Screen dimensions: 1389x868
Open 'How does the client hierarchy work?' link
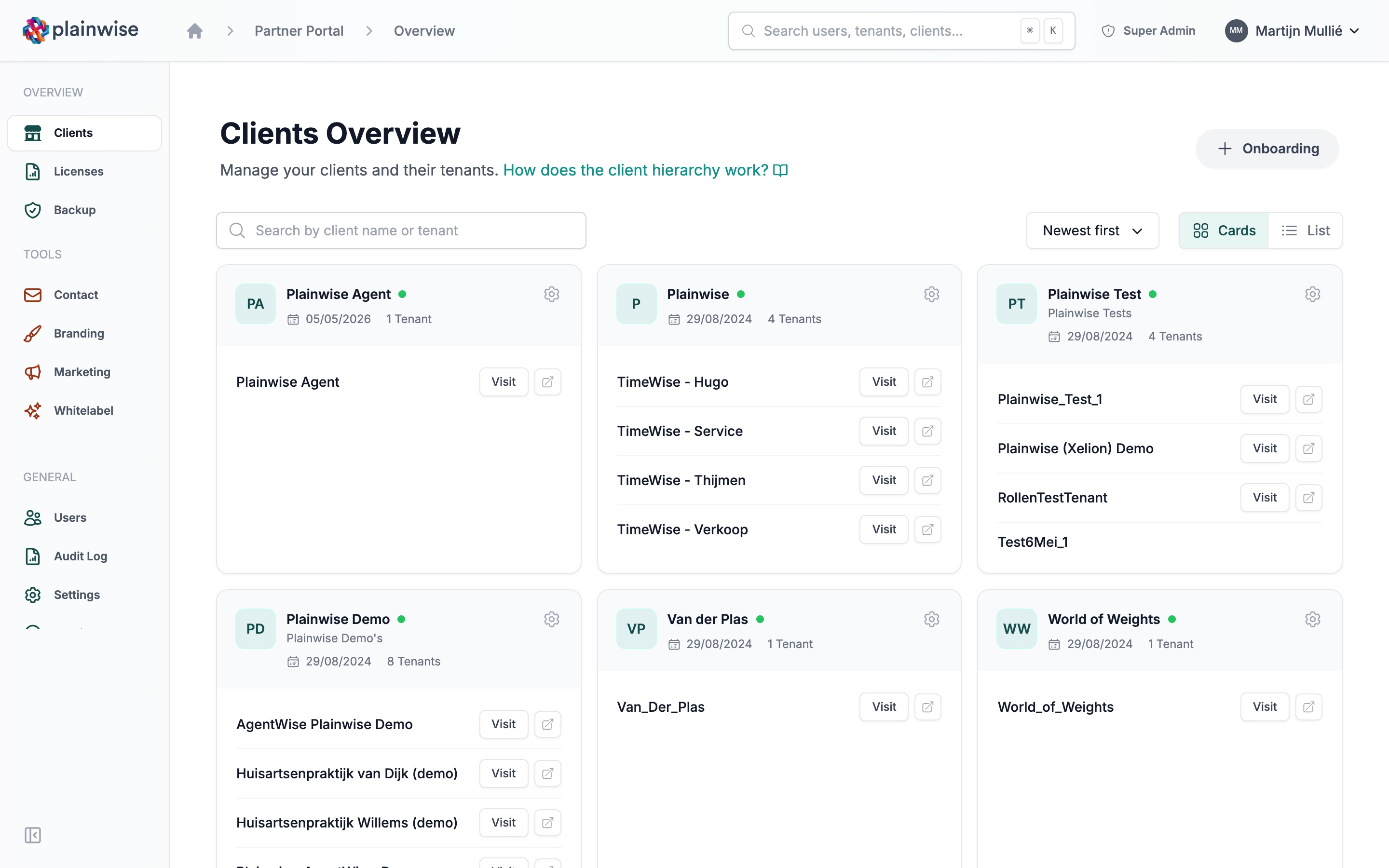click(x=645, y=170)
